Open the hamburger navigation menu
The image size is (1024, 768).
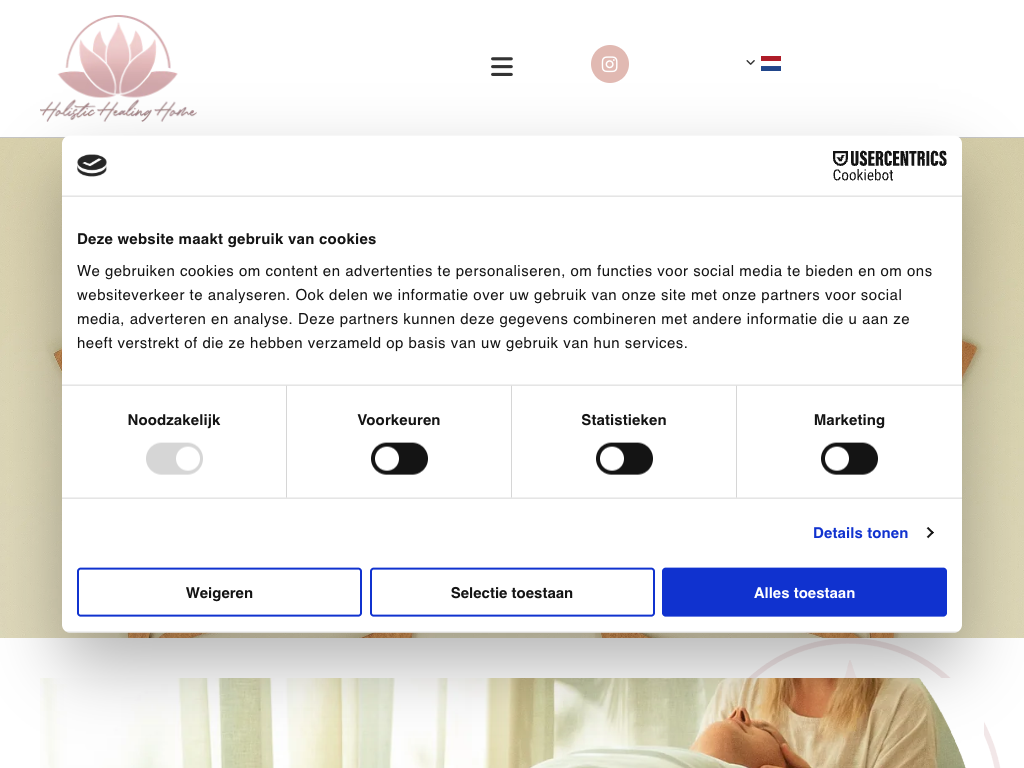[x=502, y=66]
